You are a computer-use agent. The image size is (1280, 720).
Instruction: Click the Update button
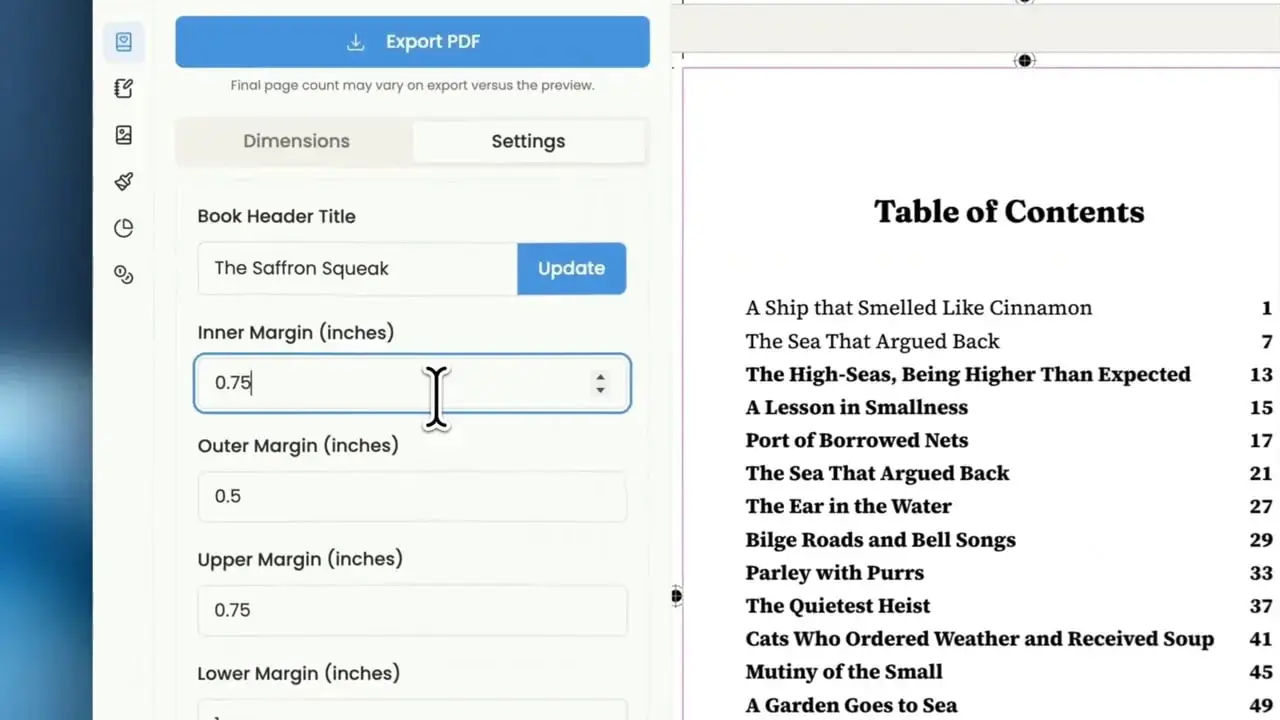click(571, 268)
